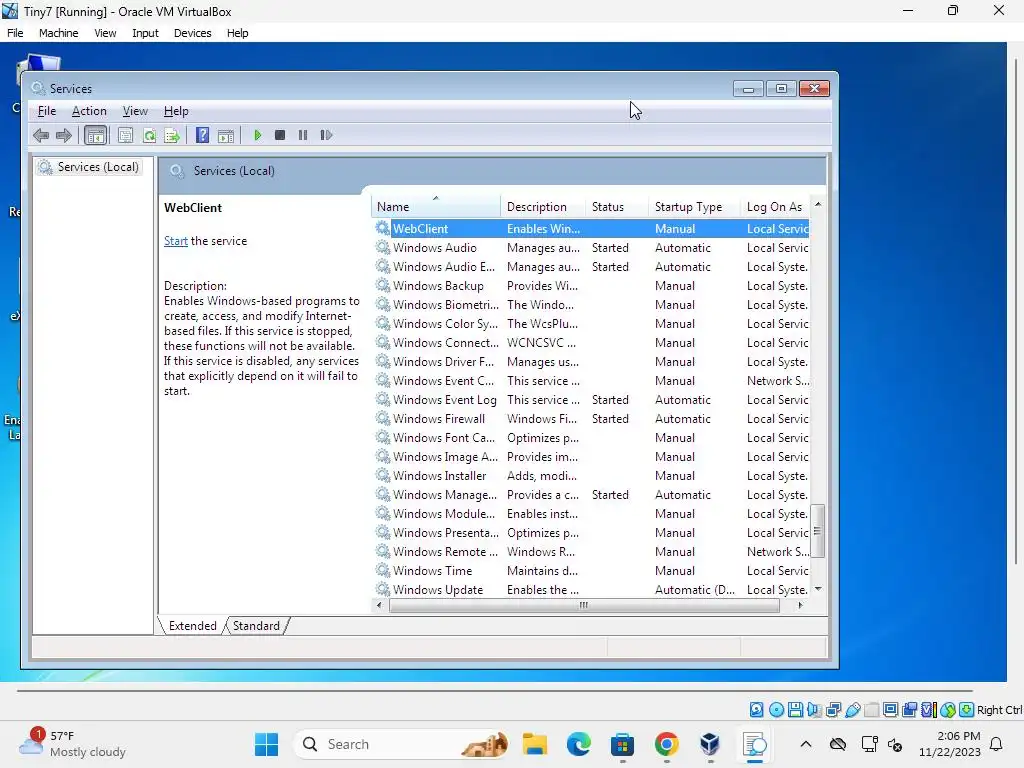Open Google Chrome from the taskbar
This screenshot has width=1024, height=768.
pyautogui.click(x=666, y=744)
